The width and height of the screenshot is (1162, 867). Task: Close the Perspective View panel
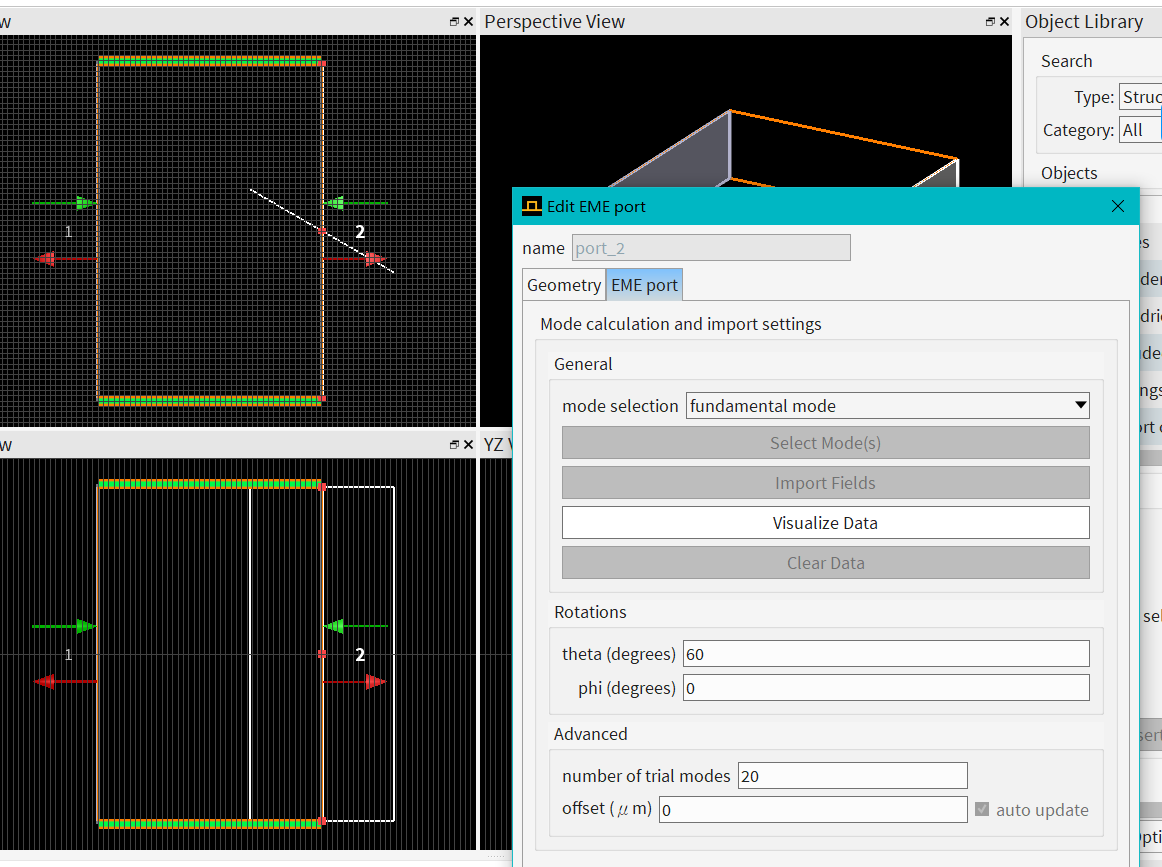click(1005, 22)
